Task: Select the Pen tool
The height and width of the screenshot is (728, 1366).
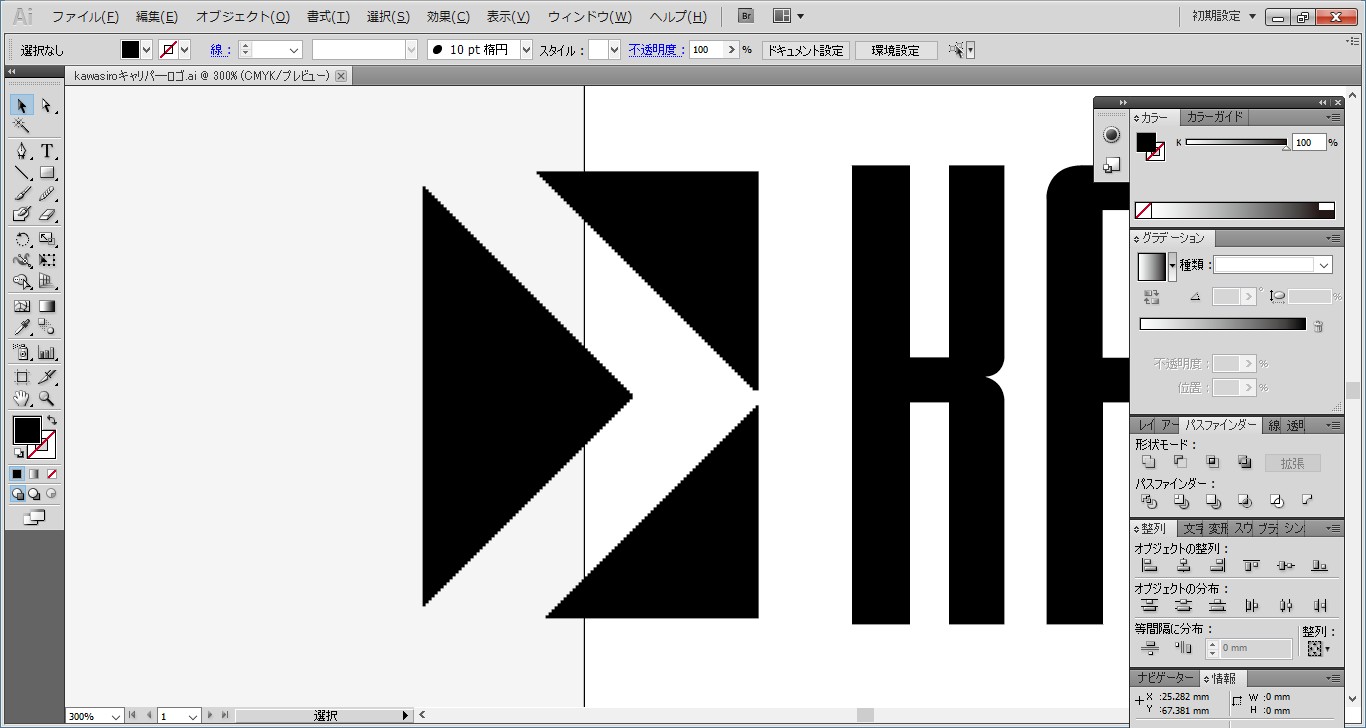Action: [22, 151]
